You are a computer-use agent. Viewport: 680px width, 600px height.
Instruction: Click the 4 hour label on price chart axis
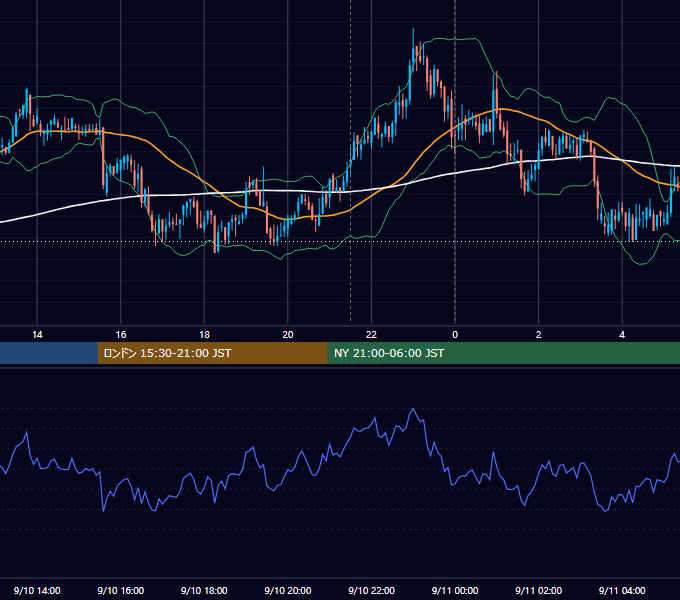pos(622,335)
